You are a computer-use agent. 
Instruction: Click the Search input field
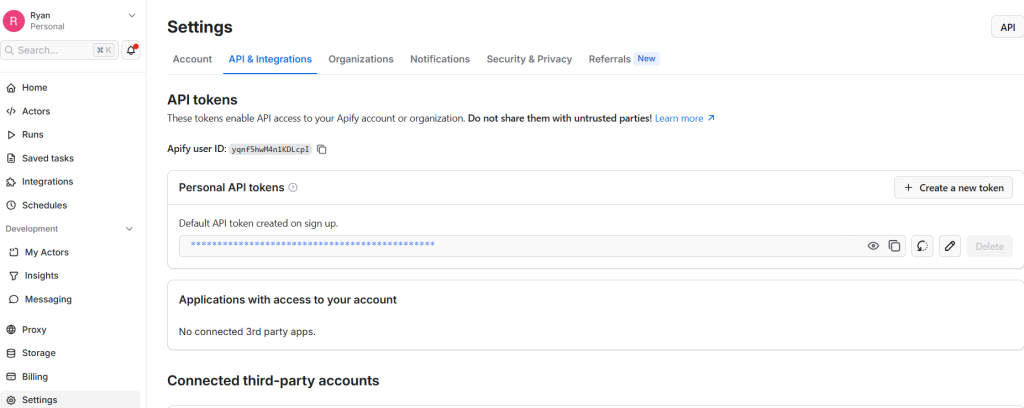[59, 50]
